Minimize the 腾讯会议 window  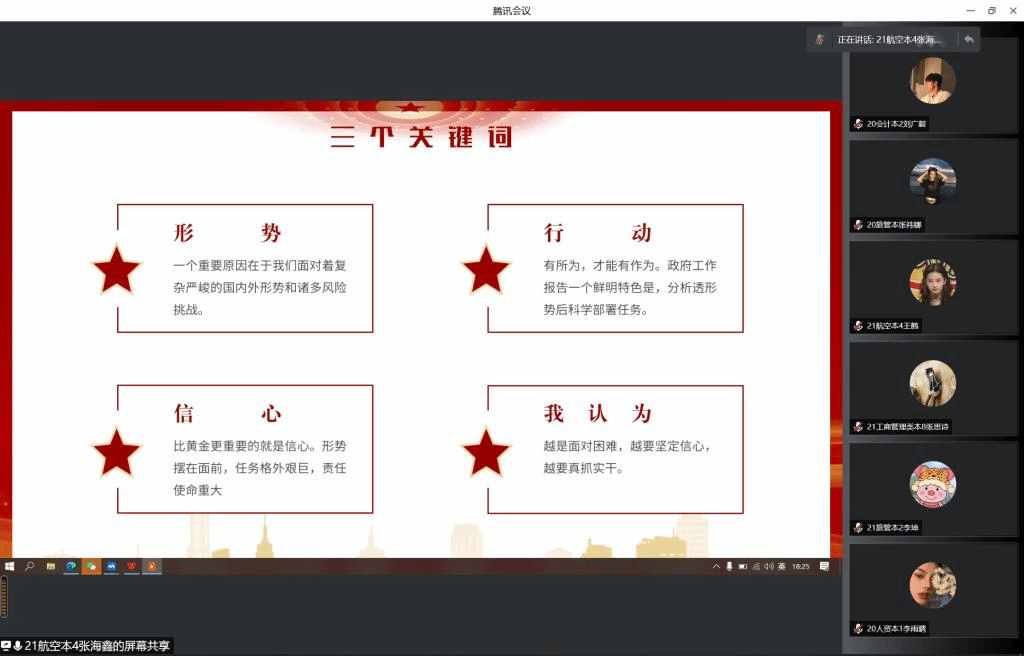pos(970,10)
